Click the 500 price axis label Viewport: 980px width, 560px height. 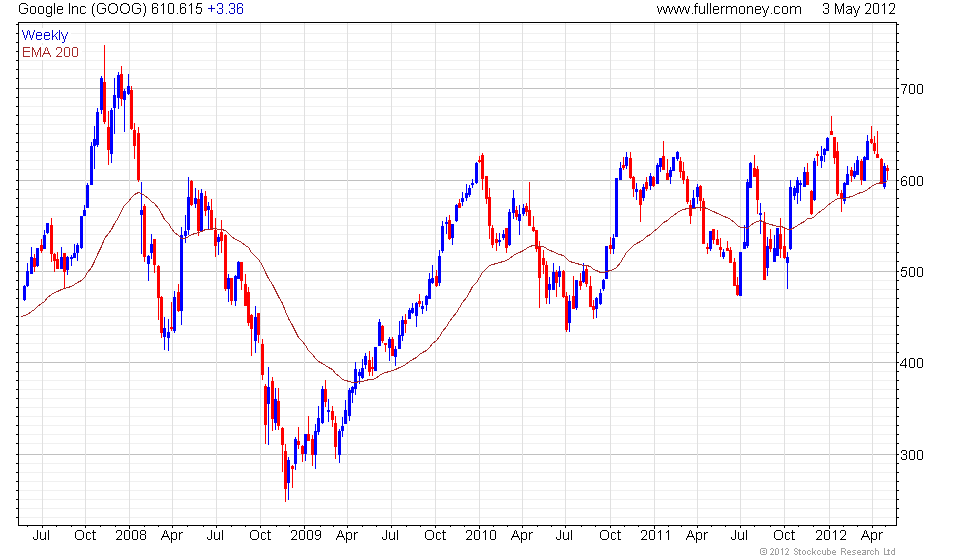point(912,272)
